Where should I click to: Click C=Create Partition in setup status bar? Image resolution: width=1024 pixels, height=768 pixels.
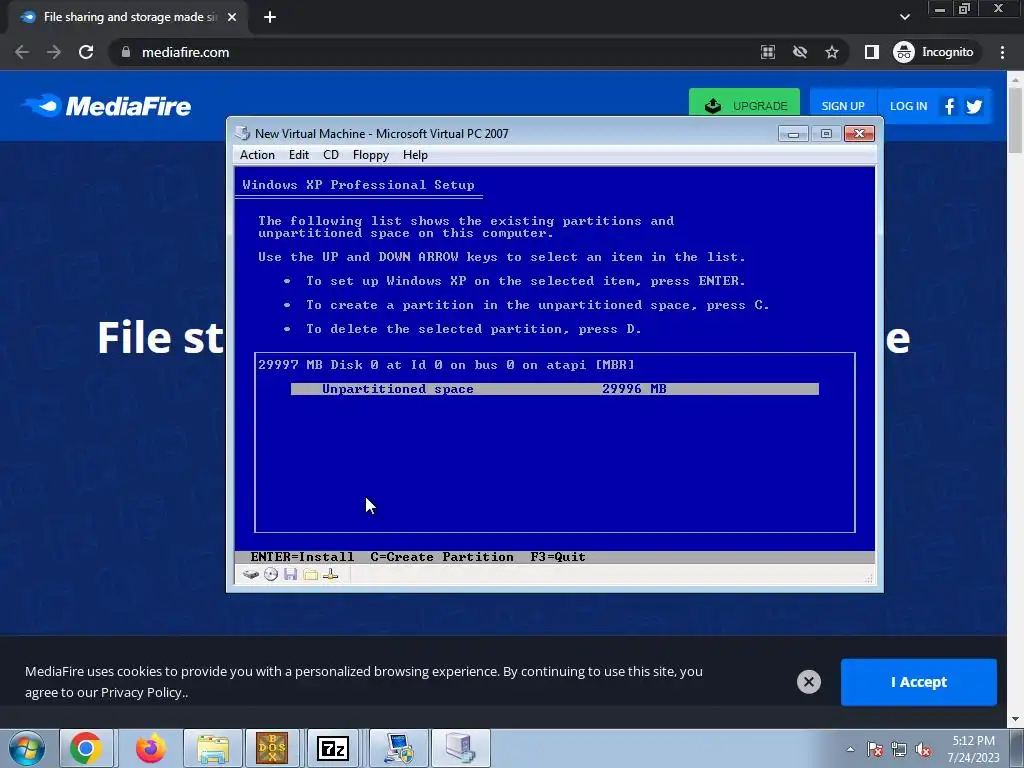click(442, 557)
